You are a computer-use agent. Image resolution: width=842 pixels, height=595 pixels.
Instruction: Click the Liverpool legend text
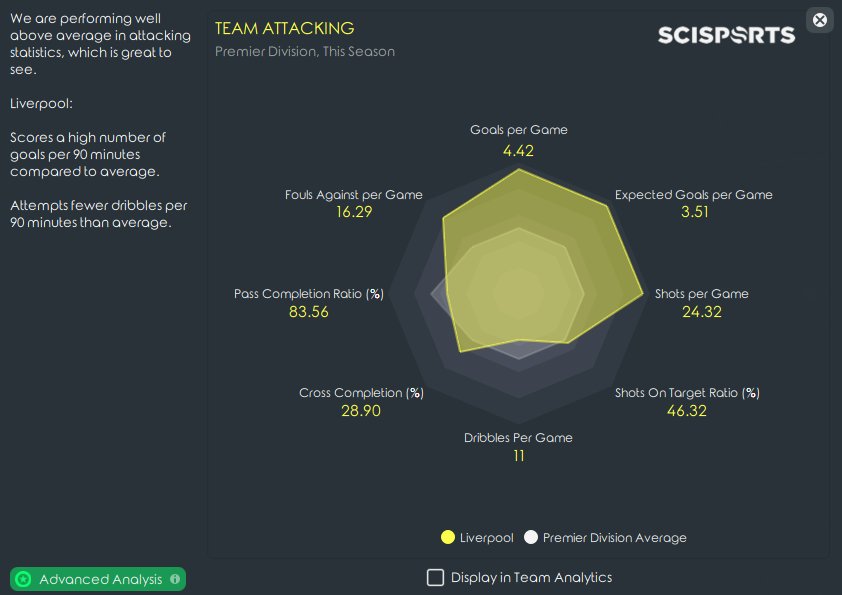(x=487, y=538)
